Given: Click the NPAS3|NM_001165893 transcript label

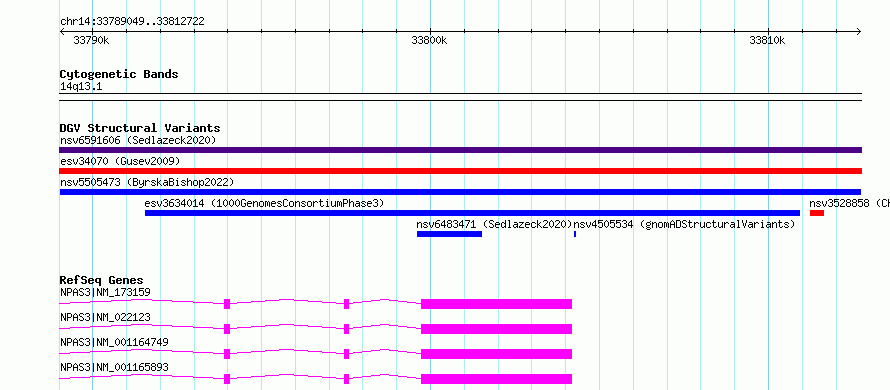Looking at the screenshot, I should [x=114, y=367].
